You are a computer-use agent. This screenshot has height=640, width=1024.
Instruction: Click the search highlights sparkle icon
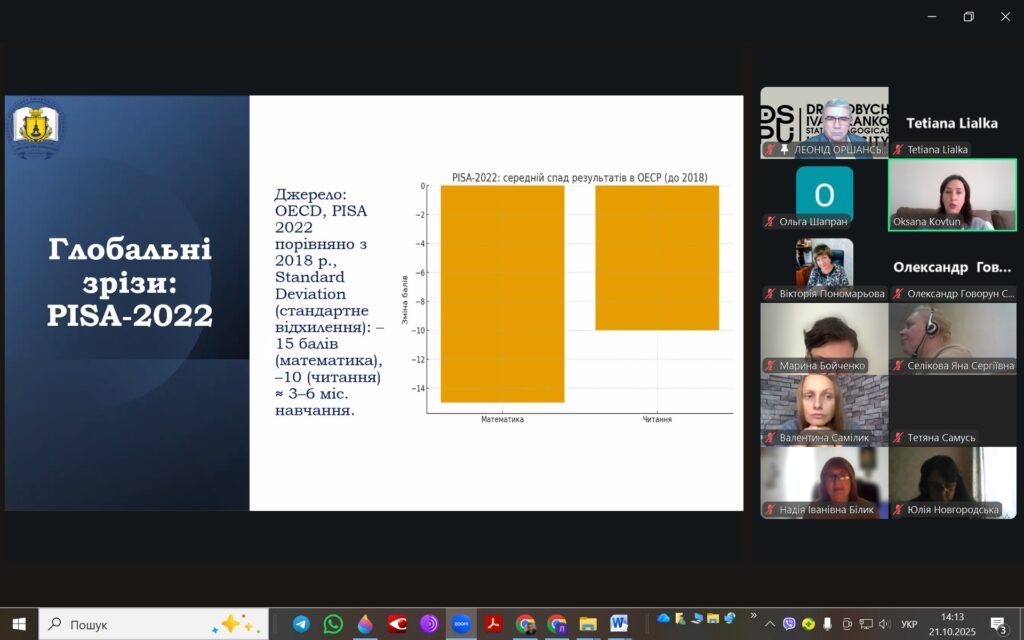click(237, 624)
